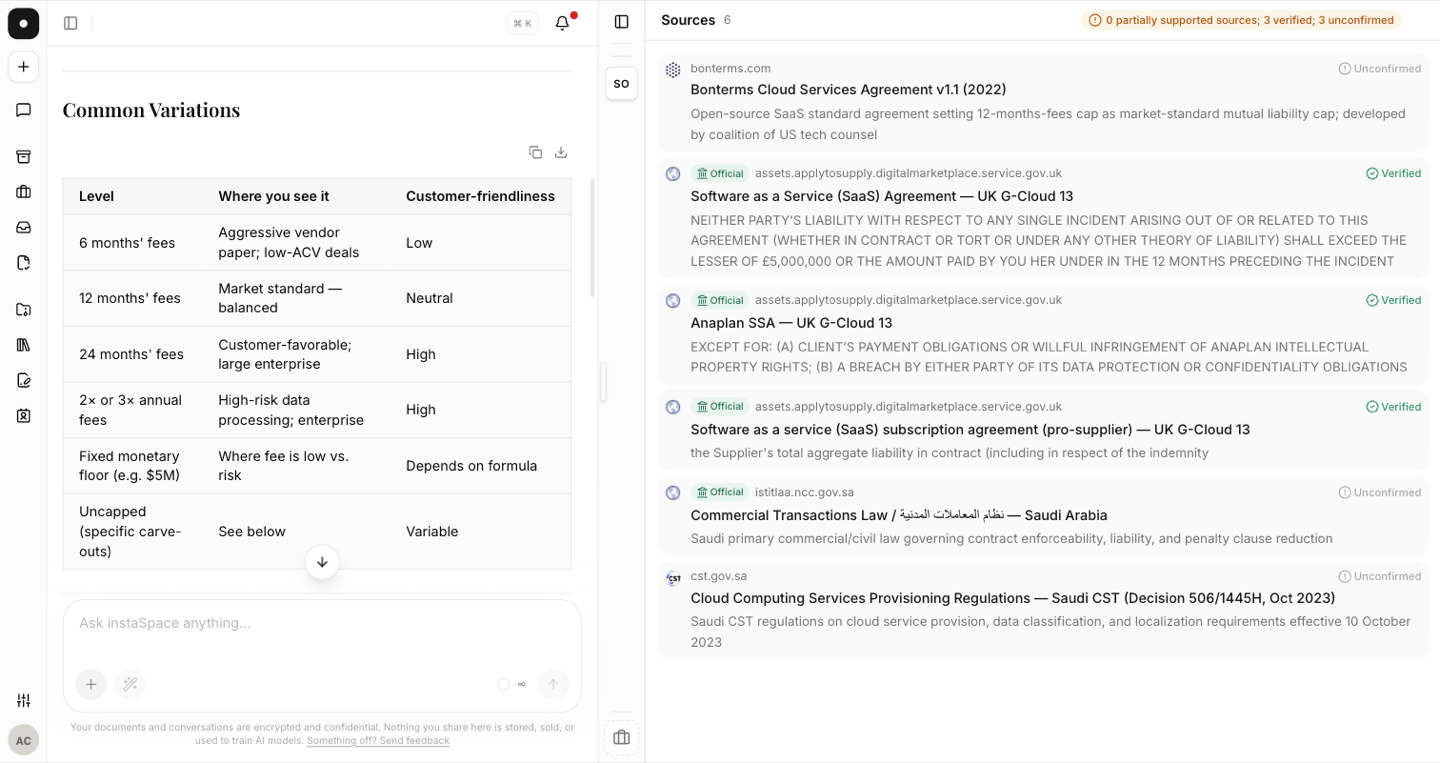Viewport: 1440px width, 763px height.
Task: Toggle the Sources panel layout icon
Action: coord(622,22)
